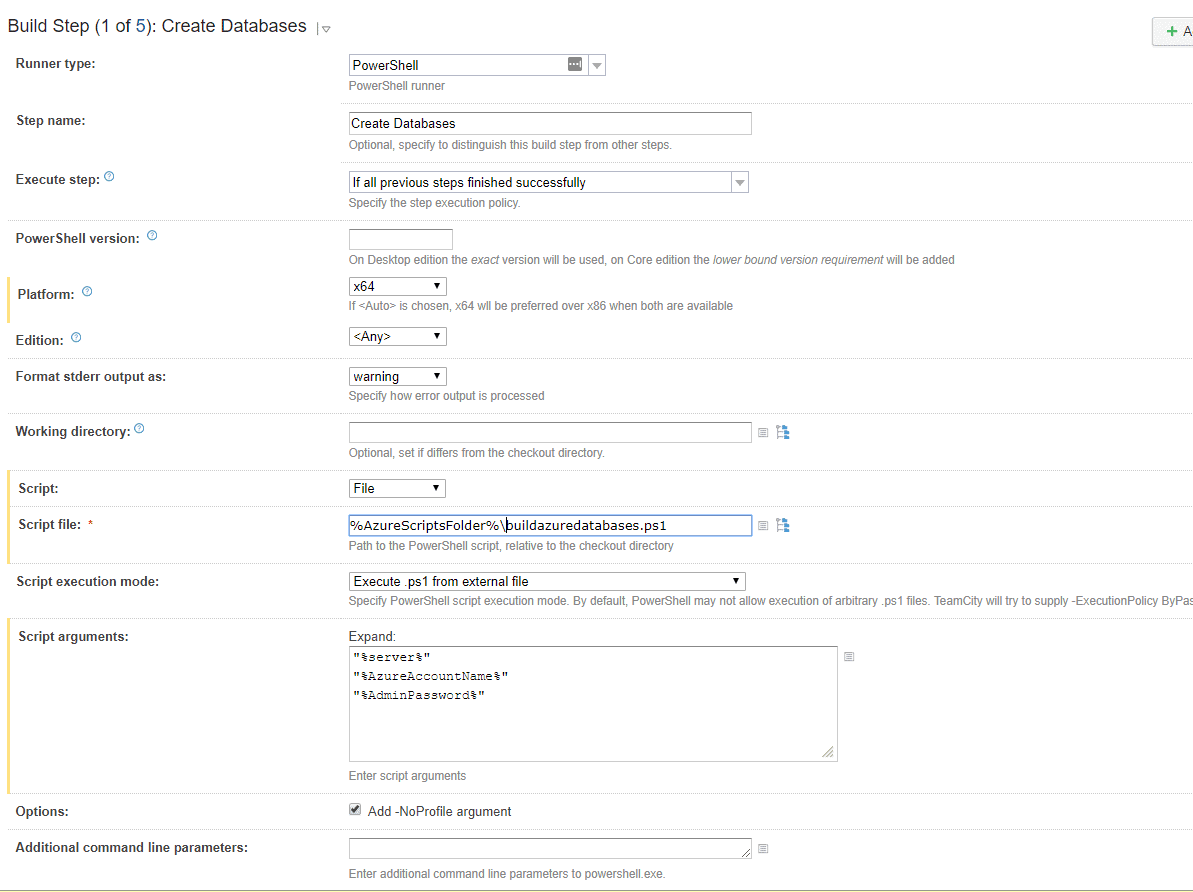Viewport: 1193px width, 892px height.
Task: Open parameter list icon for Script arguments
Action: 849,657
